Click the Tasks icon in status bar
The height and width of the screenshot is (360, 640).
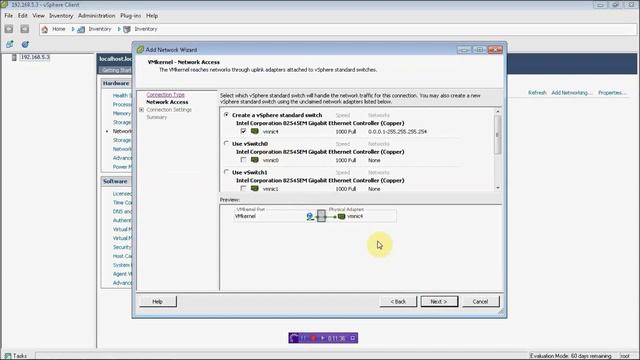coord(7,356)
